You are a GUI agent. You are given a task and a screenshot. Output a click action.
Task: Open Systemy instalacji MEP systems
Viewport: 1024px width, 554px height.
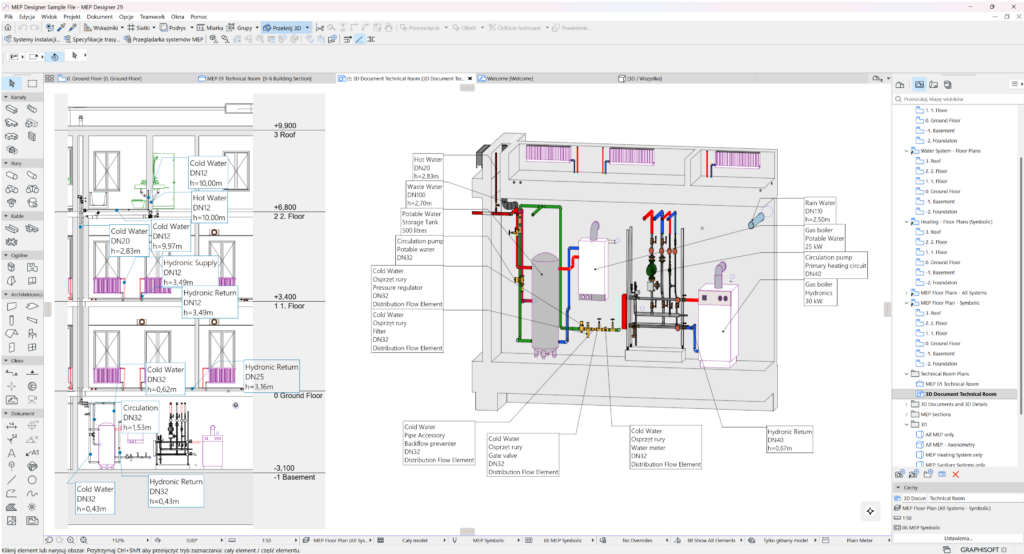(x=32, y=39)
